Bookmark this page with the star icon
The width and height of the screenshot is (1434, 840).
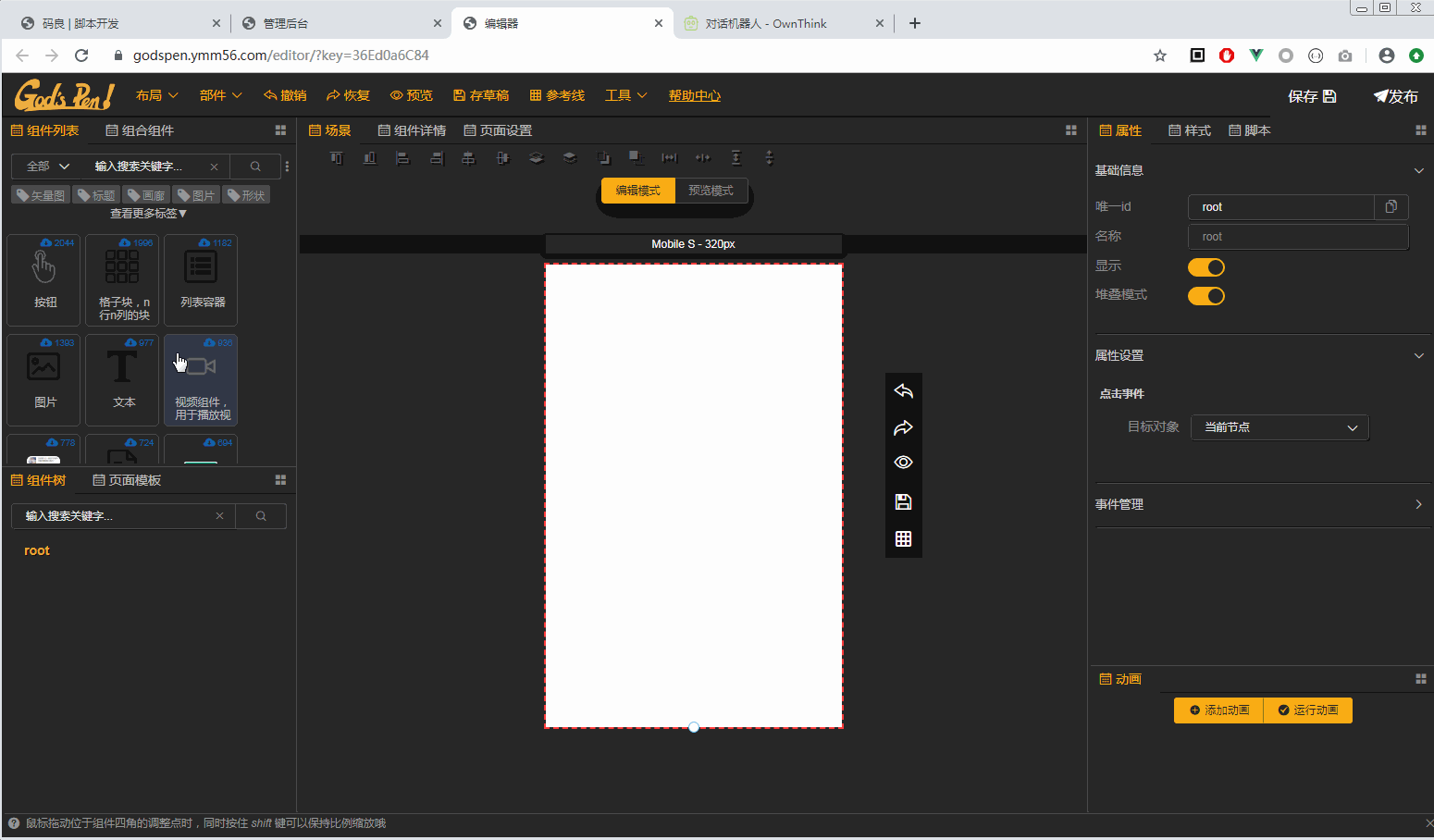coord(1160,56)
